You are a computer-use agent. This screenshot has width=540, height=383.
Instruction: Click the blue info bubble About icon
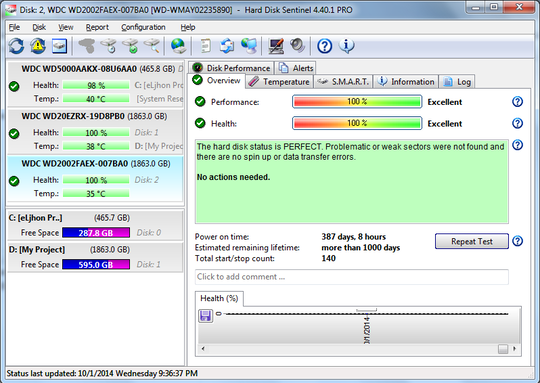(x=346, y=46)
